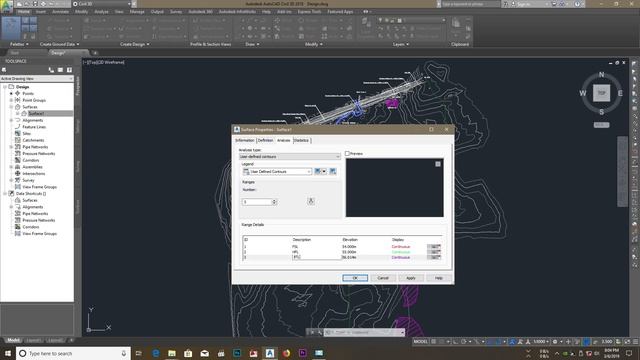Click the N compass direction on ViewCube
Image resolution: width=640 pixels, height=360 pixels.
click(x=601, y=75)
